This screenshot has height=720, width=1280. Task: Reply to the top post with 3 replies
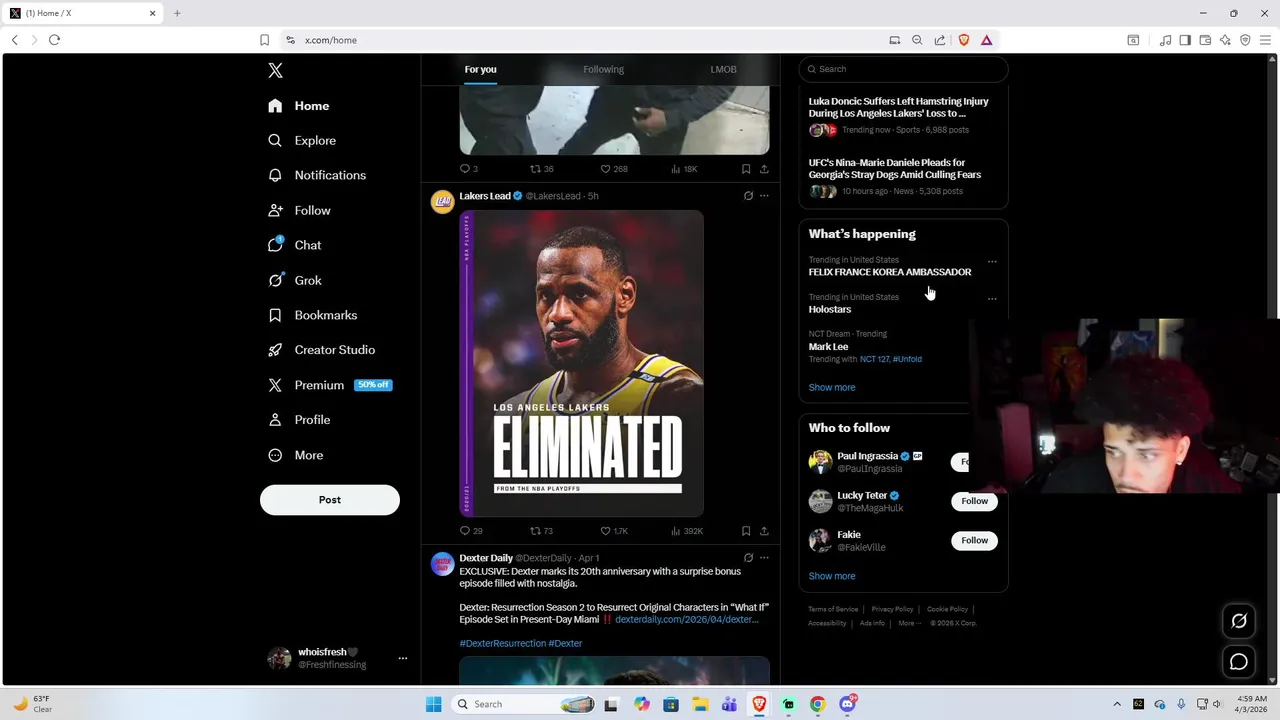pyautogui.click(x=468, y=169)
